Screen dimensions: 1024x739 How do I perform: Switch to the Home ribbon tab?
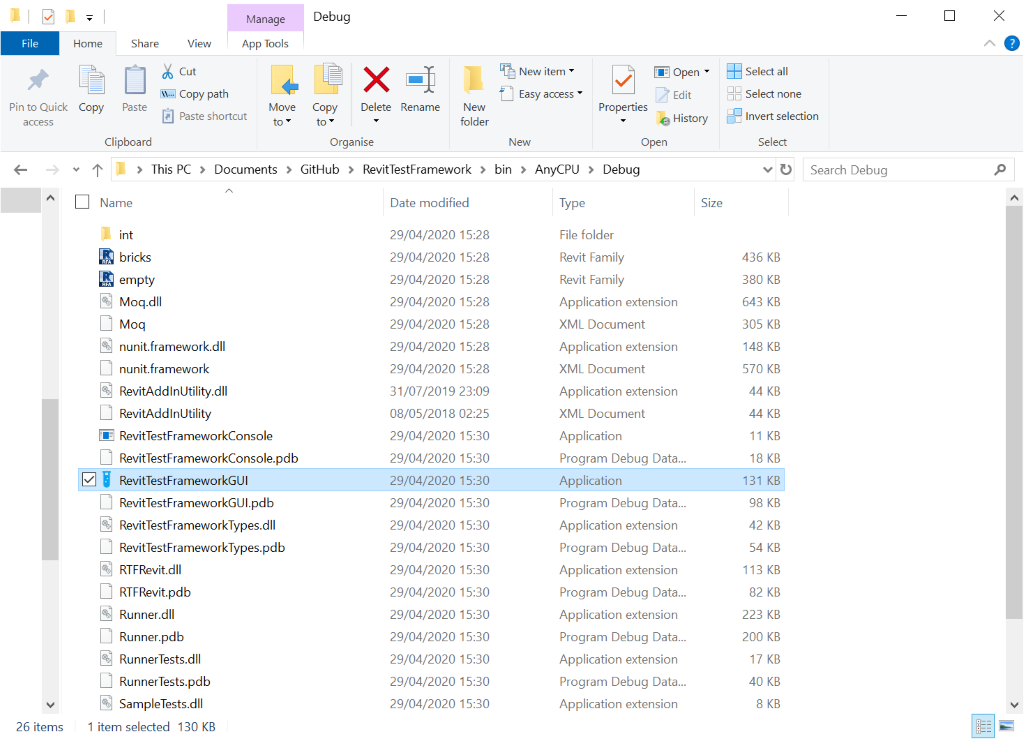88,43
